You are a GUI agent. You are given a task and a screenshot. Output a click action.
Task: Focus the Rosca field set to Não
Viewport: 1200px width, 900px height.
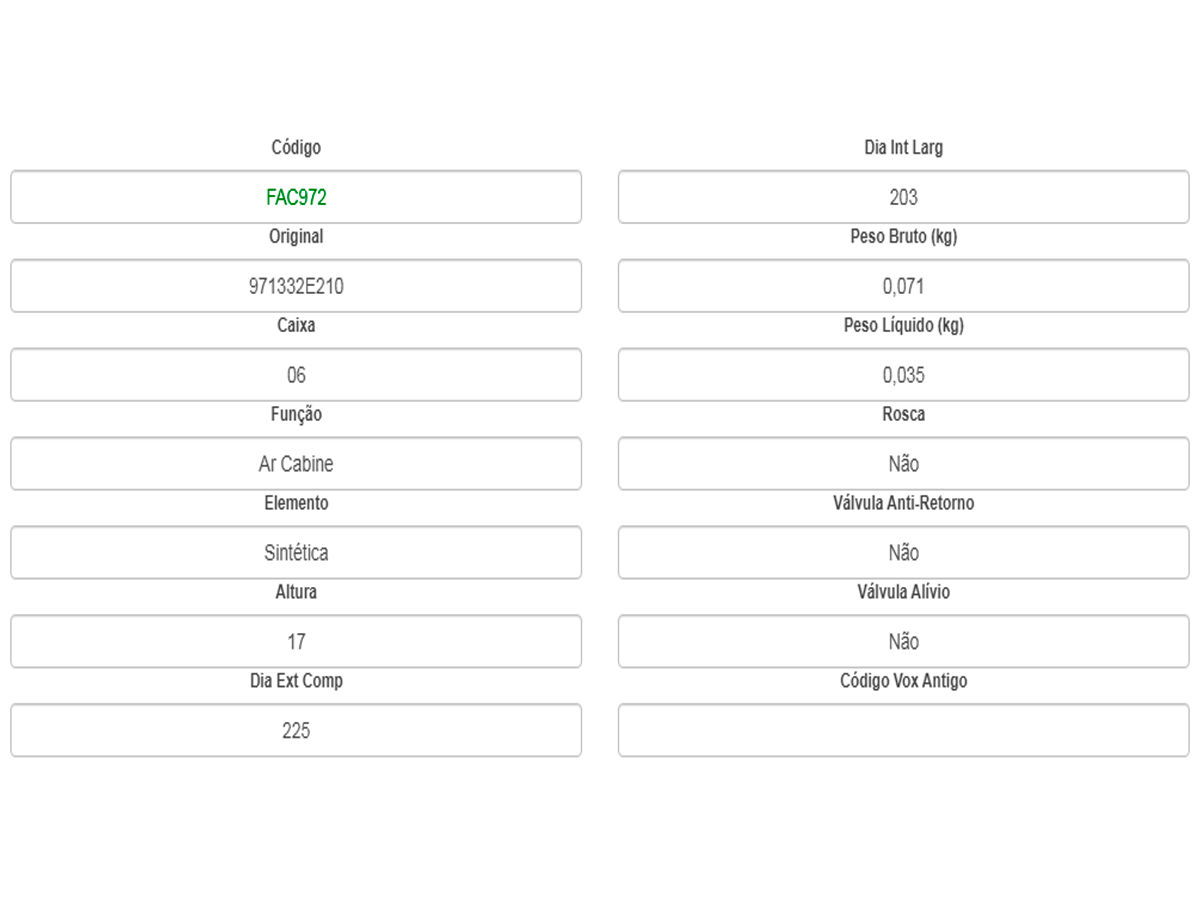coord(903,464)
